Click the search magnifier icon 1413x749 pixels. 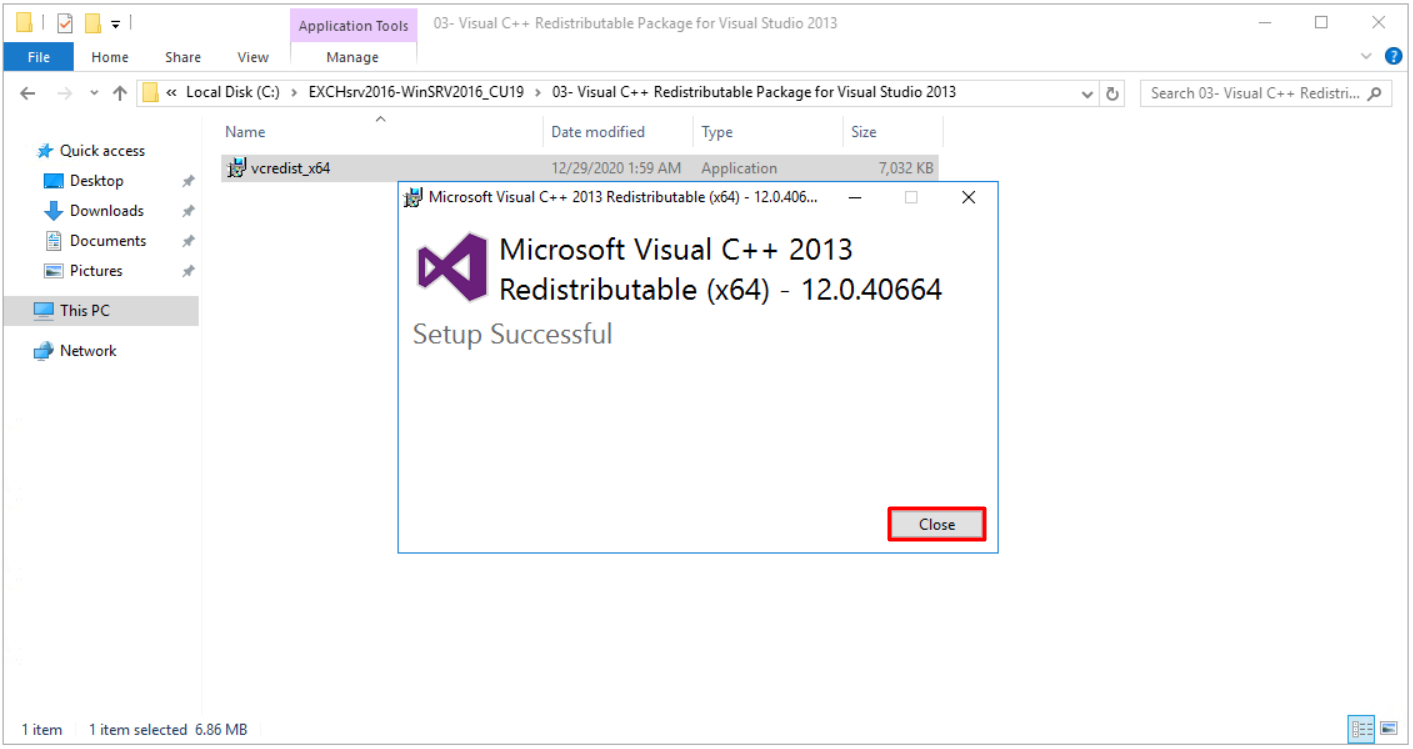pyautogui.click(x=1375, y=93)
